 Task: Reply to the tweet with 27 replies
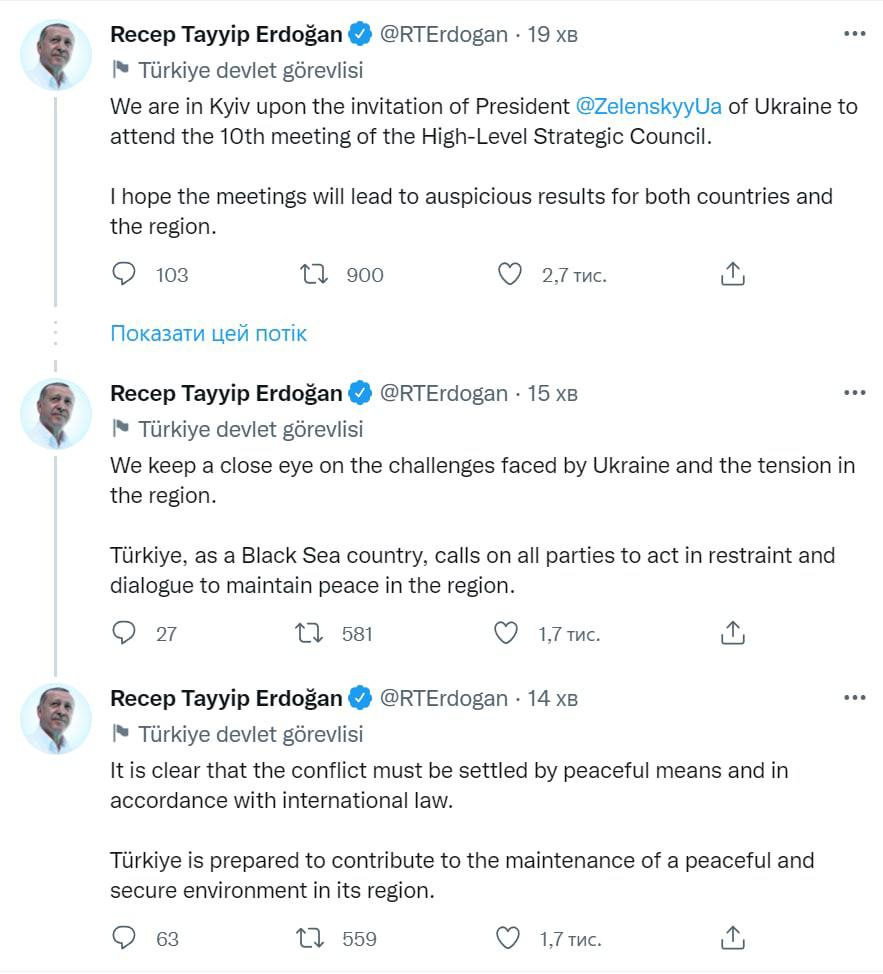click(x=123, y=633)
